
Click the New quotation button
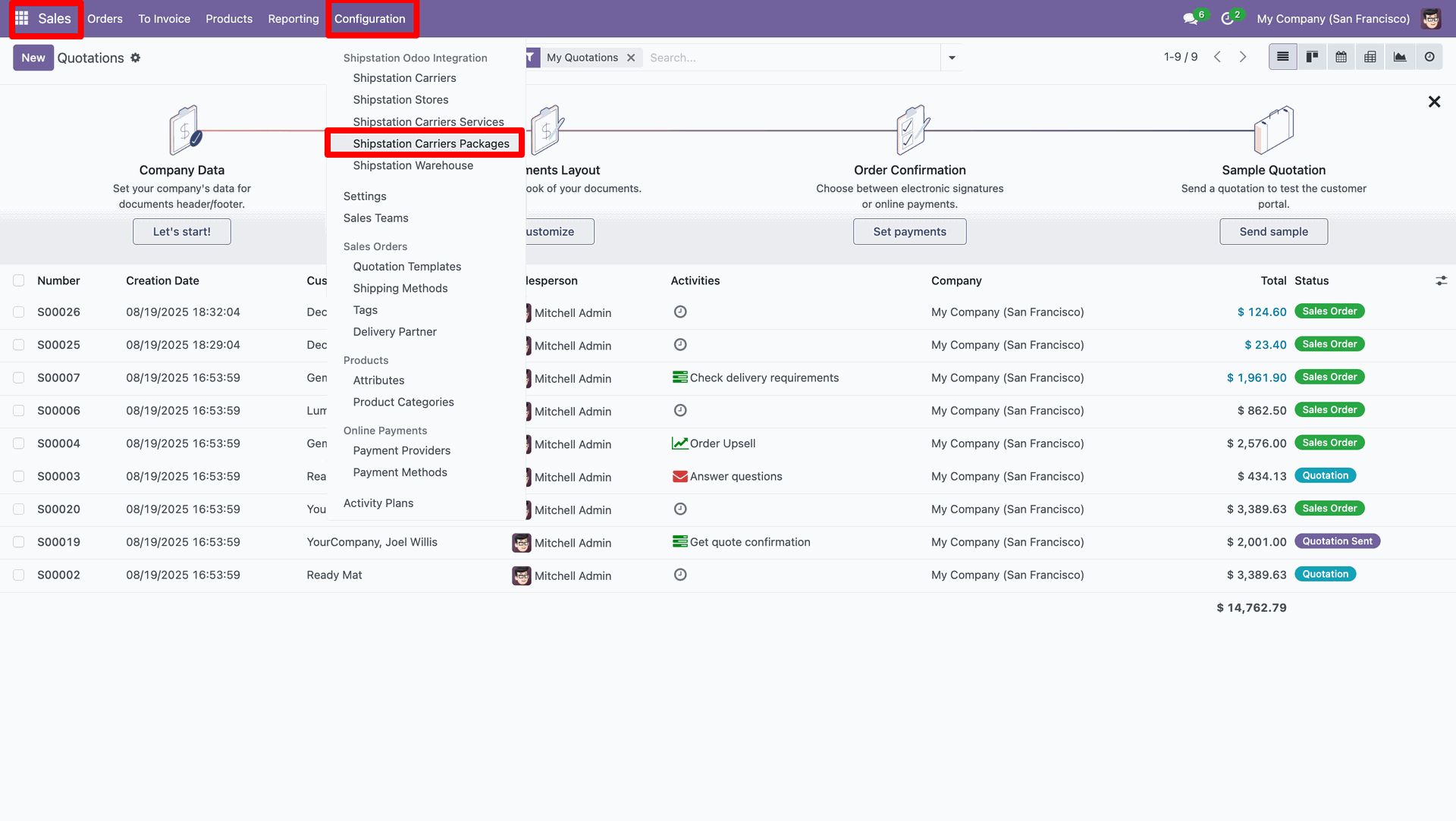33,58
